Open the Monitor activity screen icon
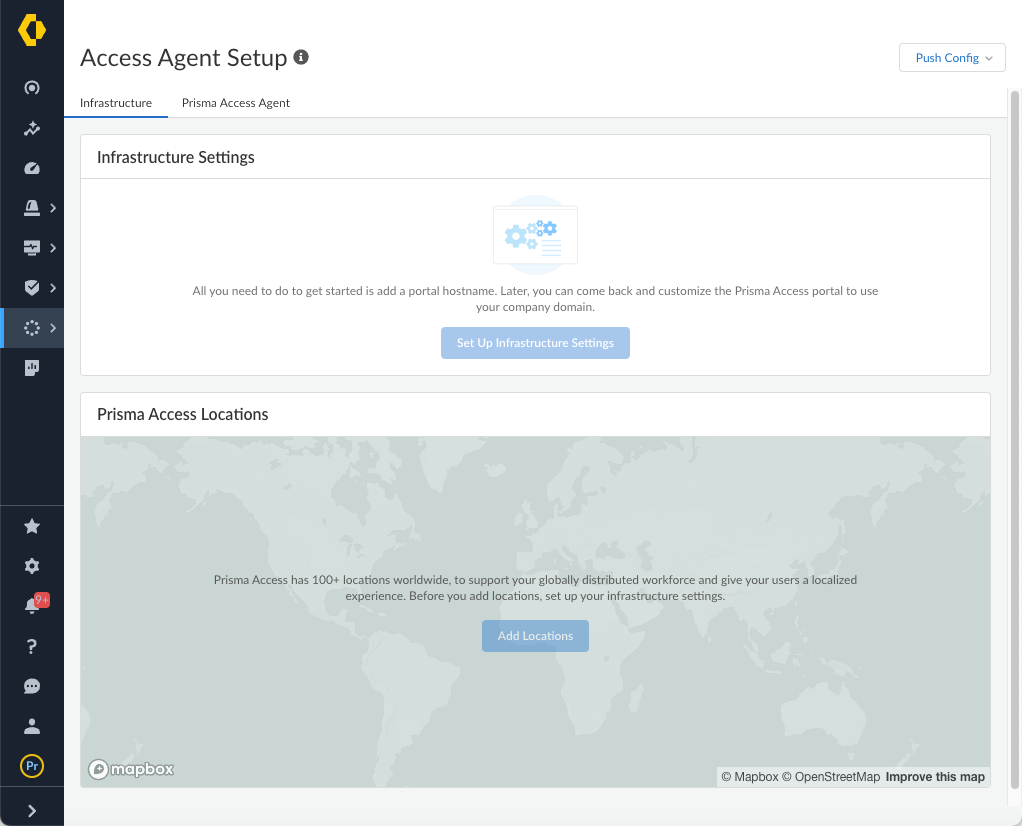 pos(31,248)
